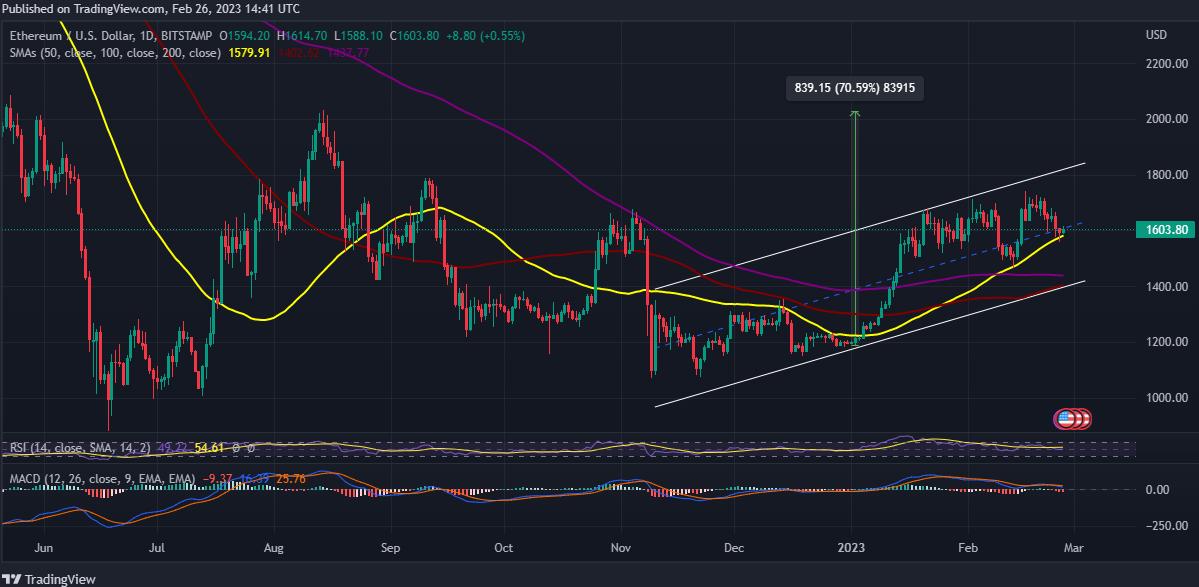Image resolution: width=1199 pixels, height=587 pixels.
Task: Click the current price tag 1603.80
Action: coord(1166,229)
